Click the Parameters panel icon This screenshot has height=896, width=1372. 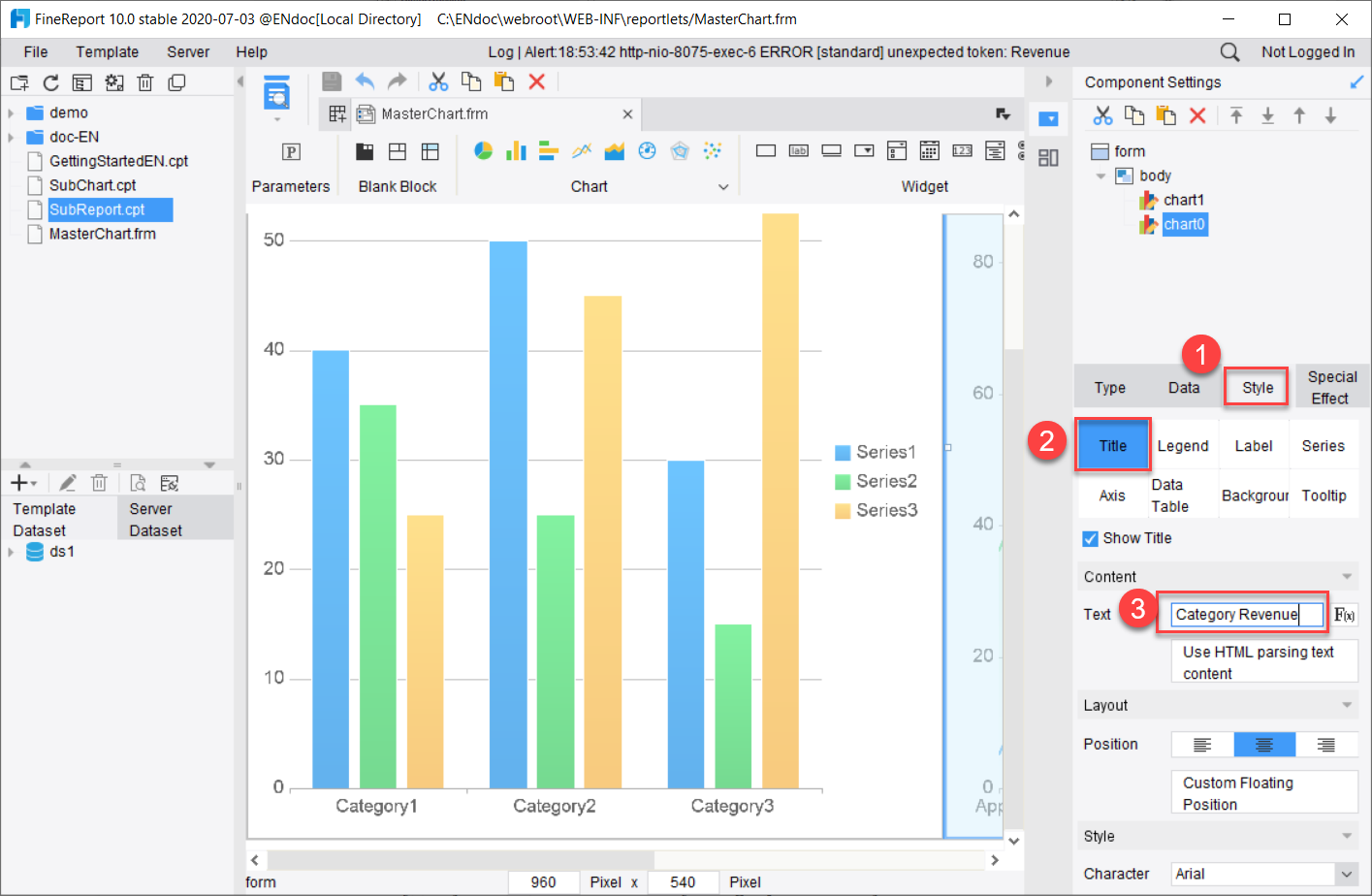click(291, 151)
